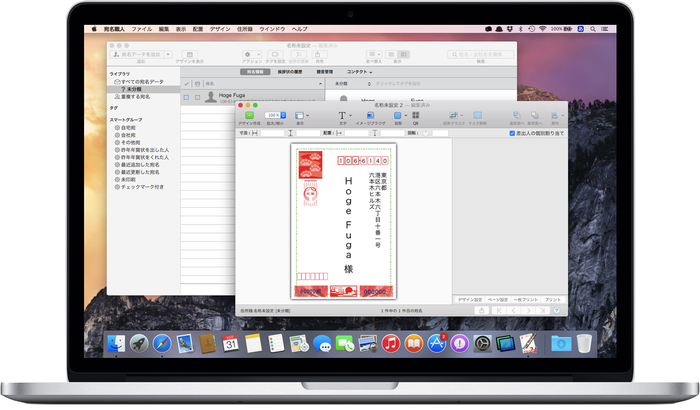Select the postcard design preview
Image resolution: width=700 pixels, height=410 pixels.
coord(344,221)
